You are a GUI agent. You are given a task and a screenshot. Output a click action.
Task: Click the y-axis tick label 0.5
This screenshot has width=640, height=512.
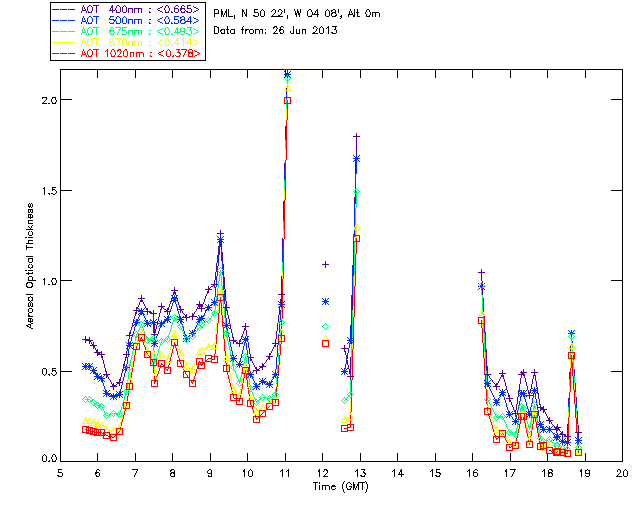[x=49, y=372]
